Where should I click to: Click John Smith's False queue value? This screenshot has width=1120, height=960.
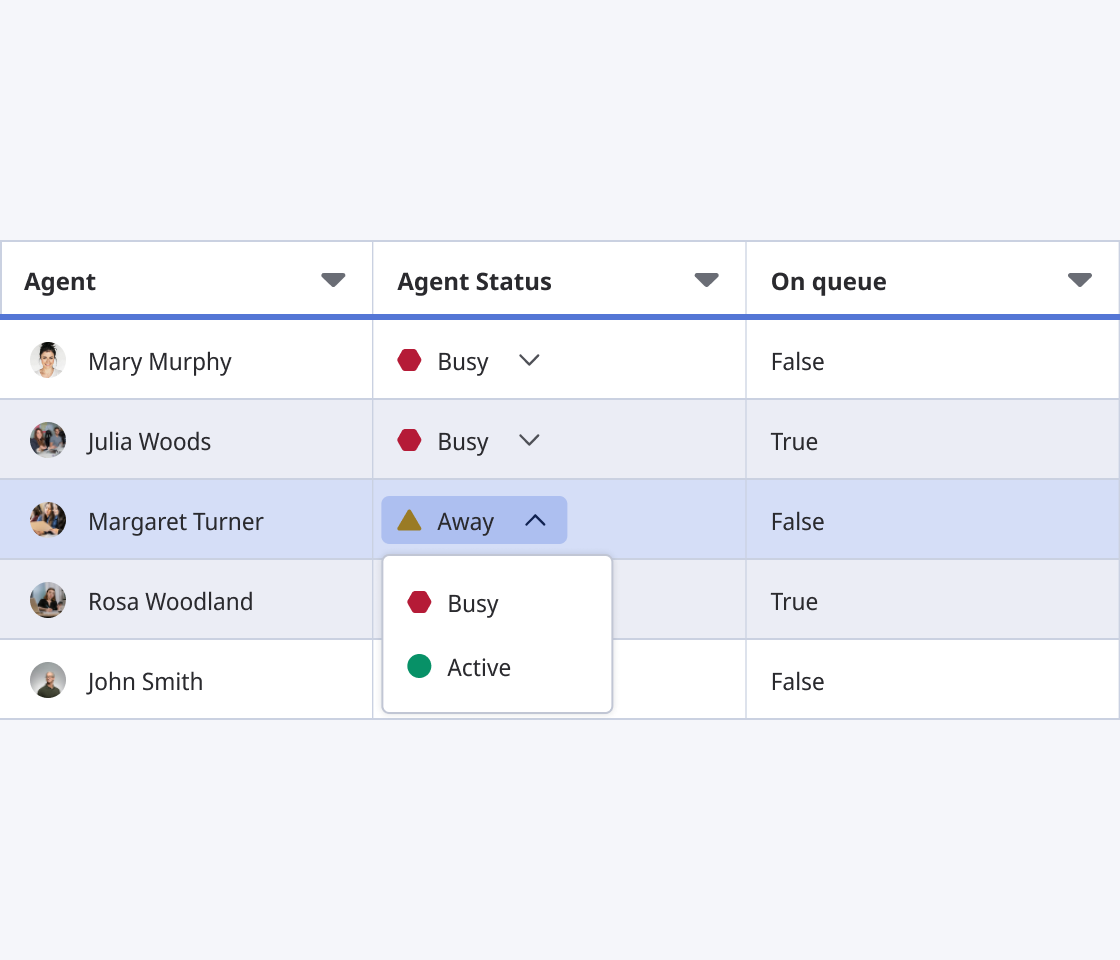click(x=797, y=681)
